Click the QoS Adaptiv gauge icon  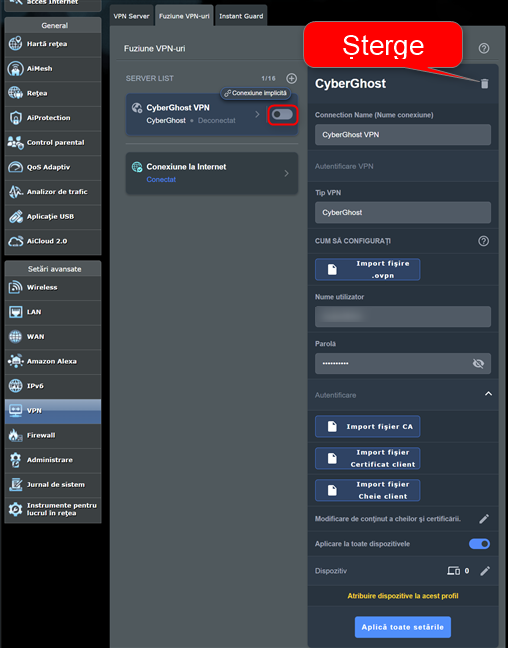[x=15, y=167]
